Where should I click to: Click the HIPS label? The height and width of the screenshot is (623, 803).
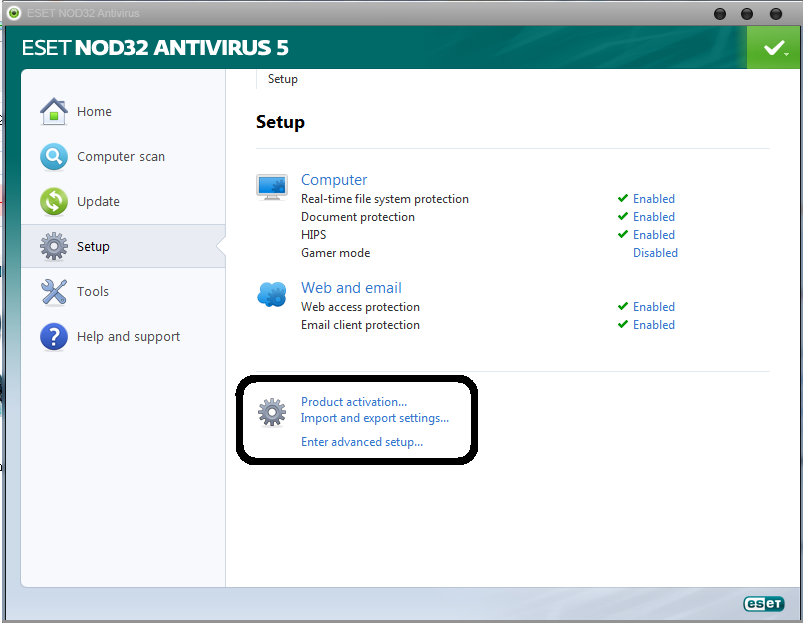(x=313, y=235)
